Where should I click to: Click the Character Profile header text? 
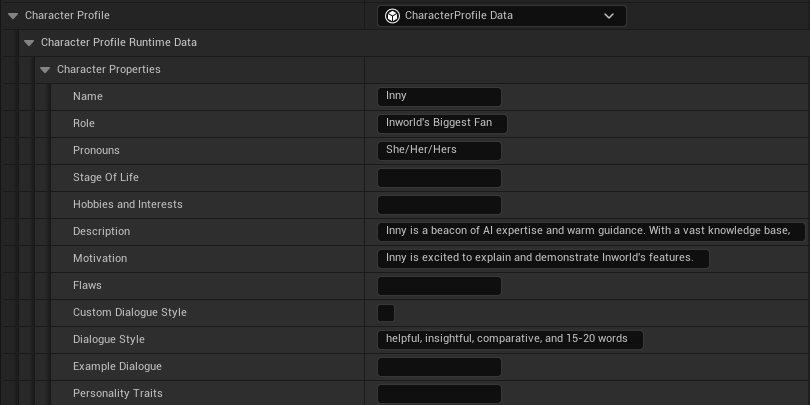(x=67, y=15)
